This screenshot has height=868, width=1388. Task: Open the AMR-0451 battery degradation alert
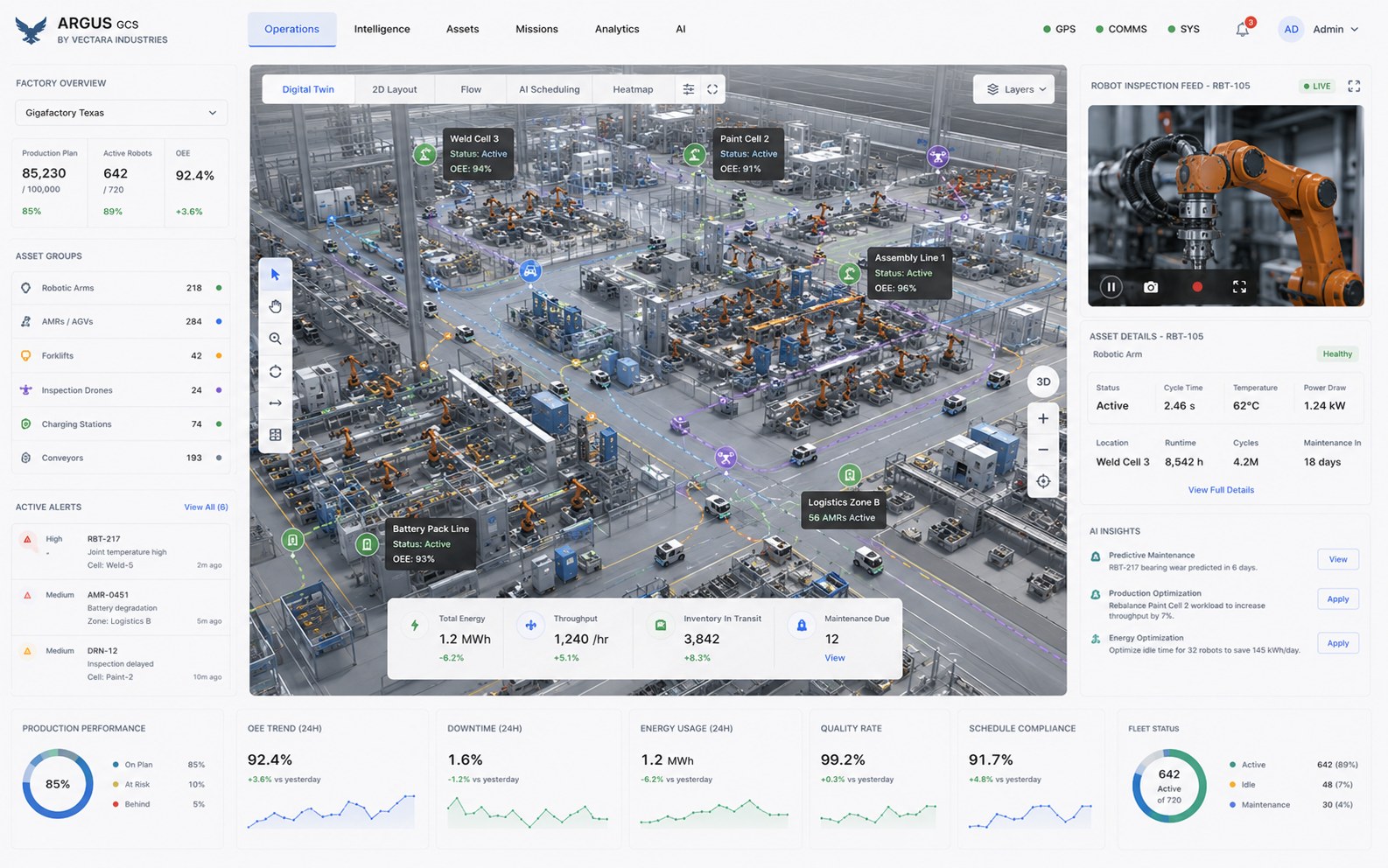click(x=121, y=607)
